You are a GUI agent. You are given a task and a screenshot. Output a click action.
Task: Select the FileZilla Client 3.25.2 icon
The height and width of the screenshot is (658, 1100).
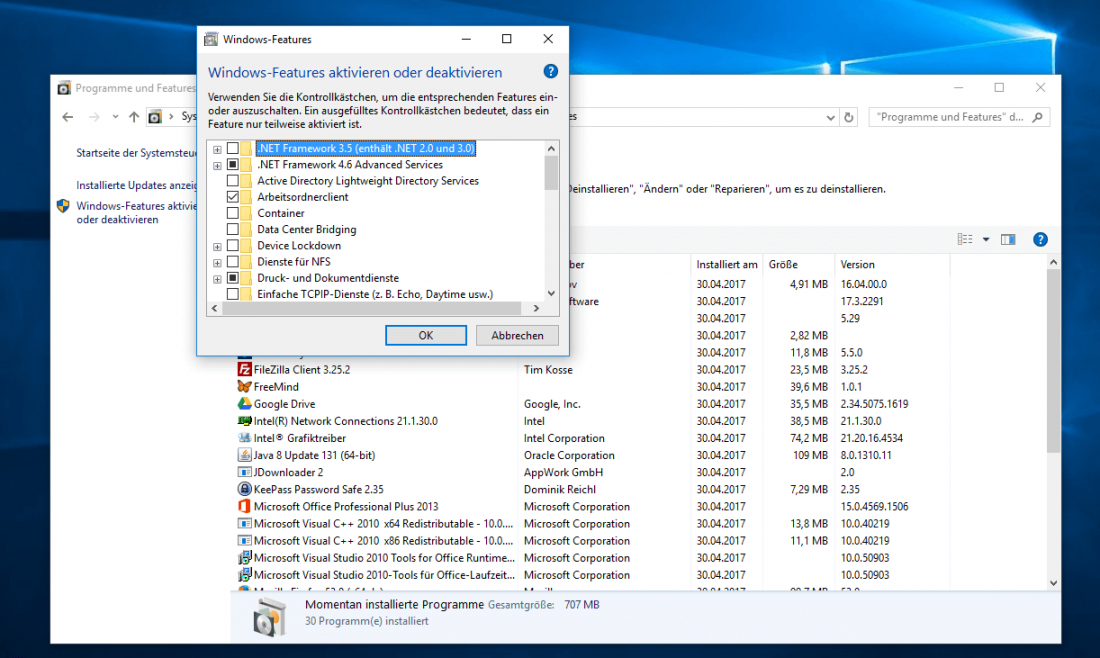tap(241, 369)
